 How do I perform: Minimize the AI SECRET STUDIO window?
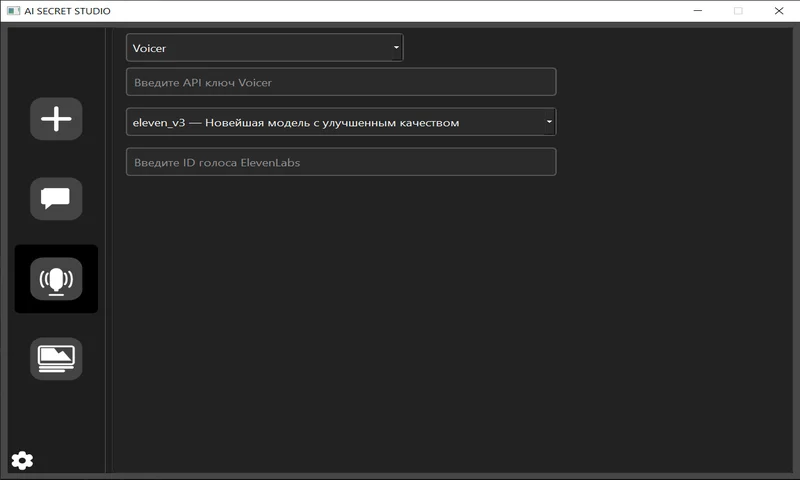(698, 11)
